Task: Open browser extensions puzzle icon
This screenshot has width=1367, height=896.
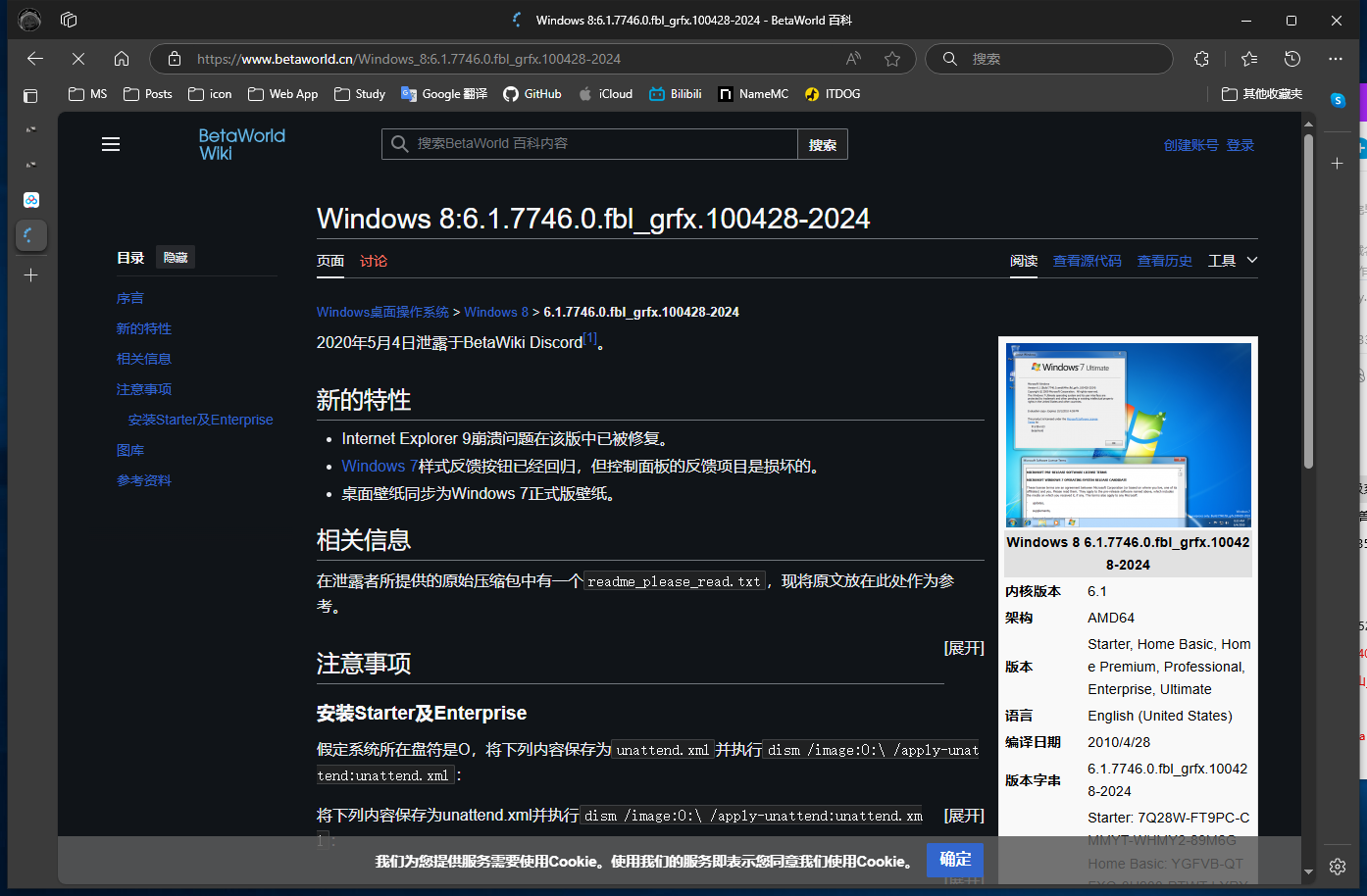Action: [x=1201, y=59]
